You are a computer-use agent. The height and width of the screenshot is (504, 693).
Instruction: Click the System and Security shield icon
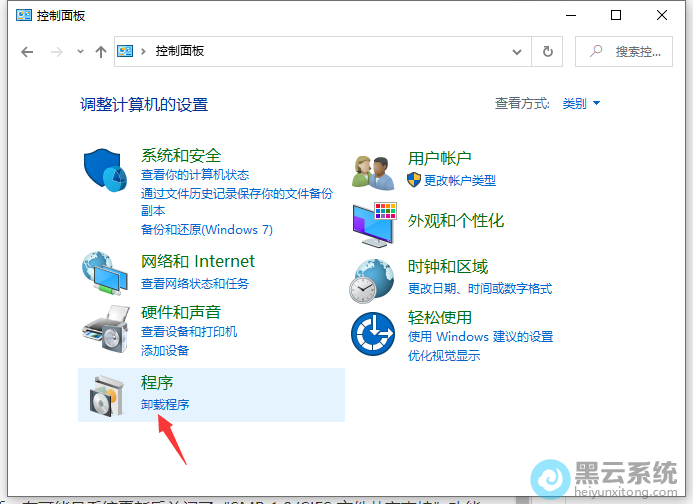click(x=105, y=174)
